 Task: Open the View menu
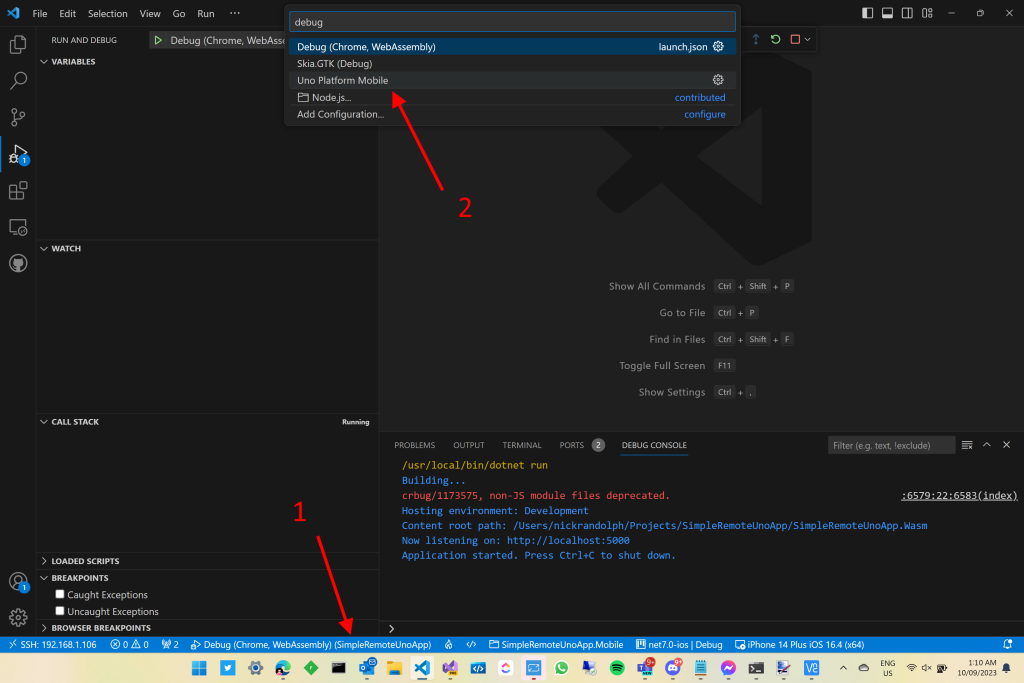[x=150, y=13]
